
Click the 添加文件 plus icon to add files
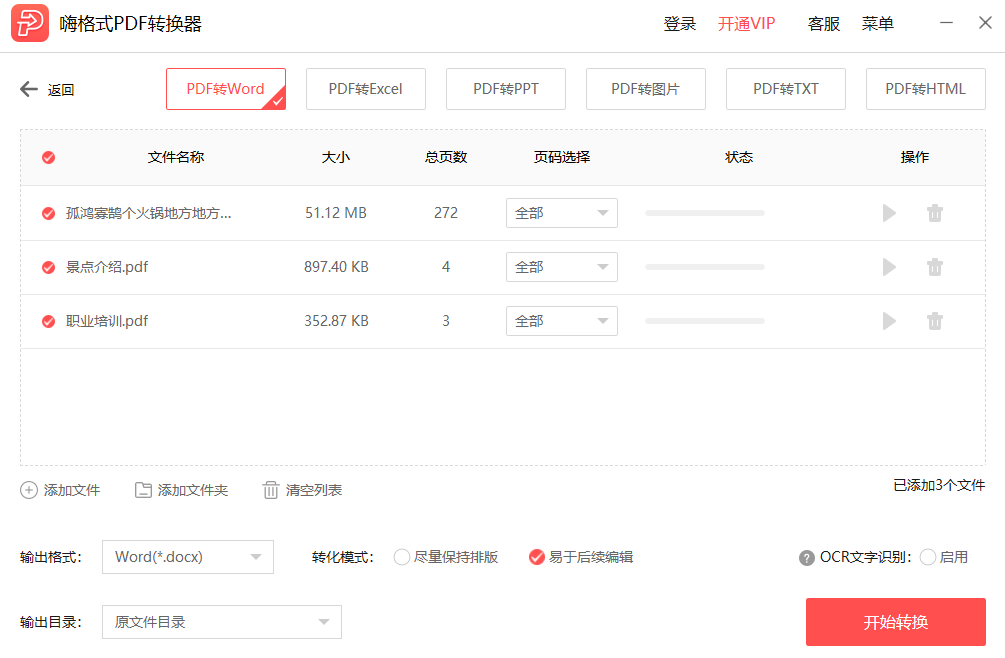point(30,490)
